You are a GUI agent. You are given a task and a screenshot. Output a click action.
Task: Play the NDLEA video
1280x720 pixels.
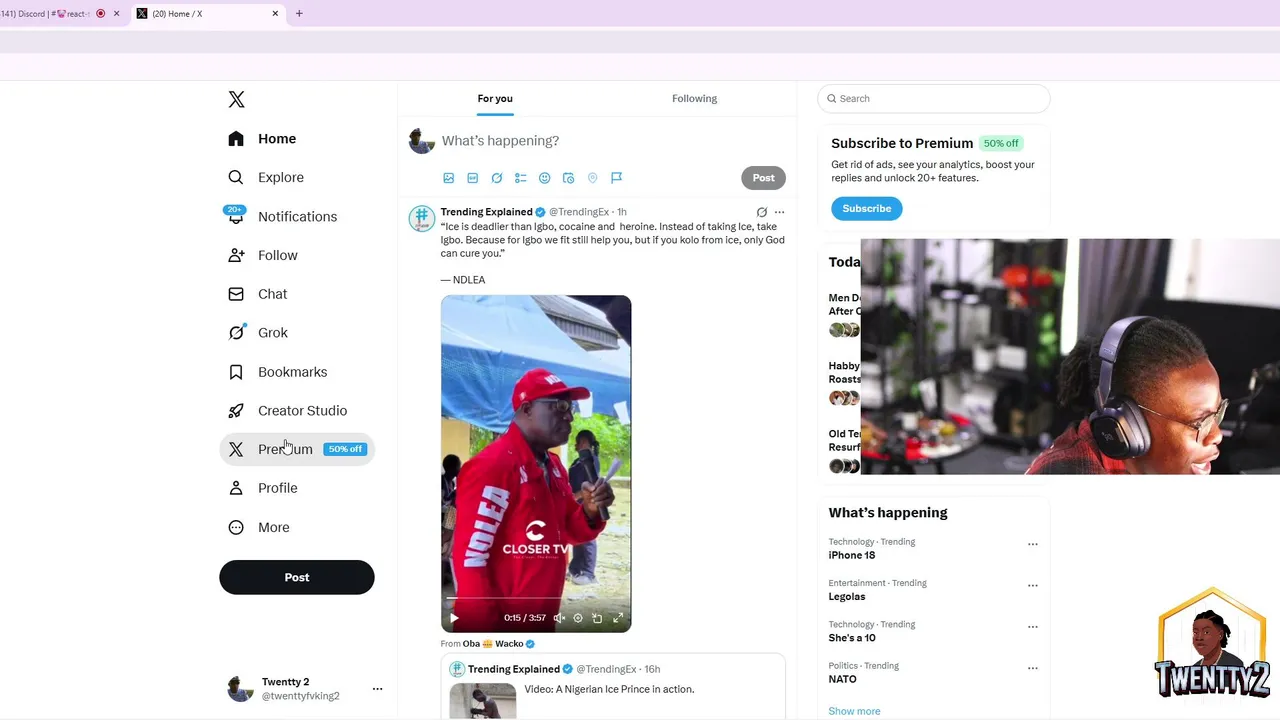[454, 618]
